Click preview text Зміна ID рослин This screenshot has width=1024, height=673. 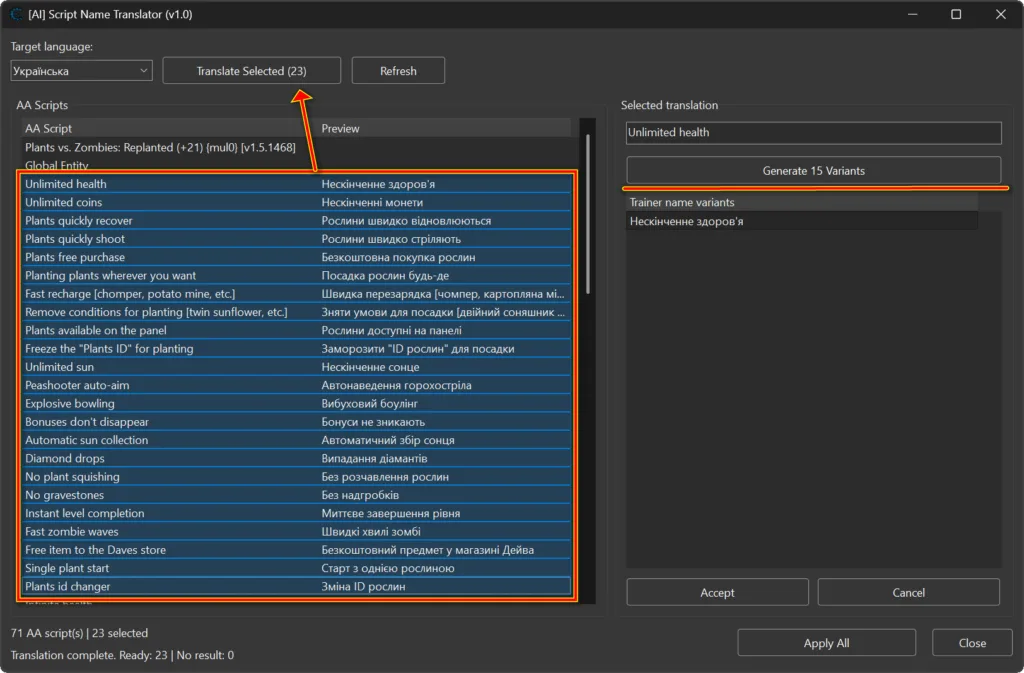[363, 586]
